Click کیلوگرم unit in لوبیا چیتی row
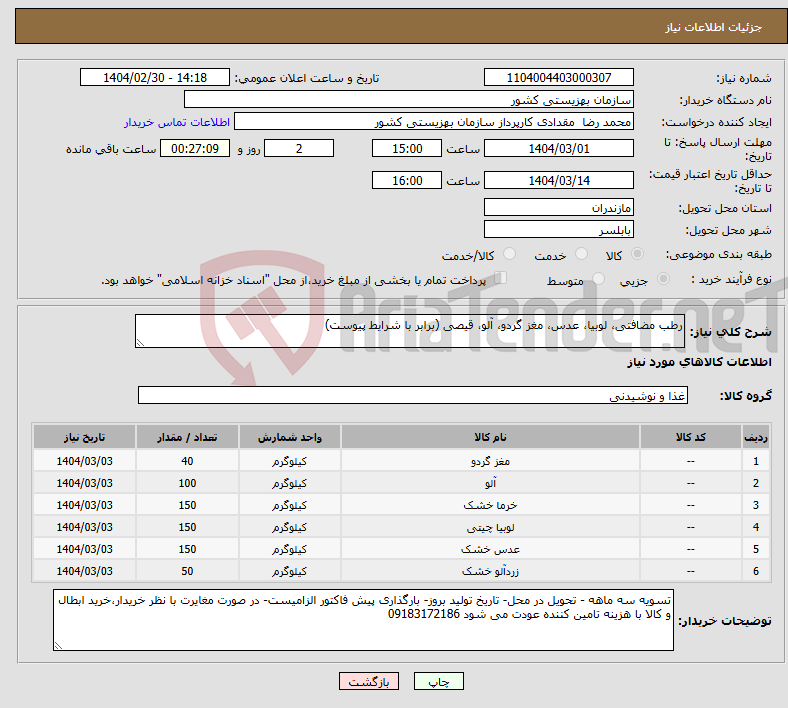Image resolution: width=788 pixels, height=708 pixels. (289, 528)
